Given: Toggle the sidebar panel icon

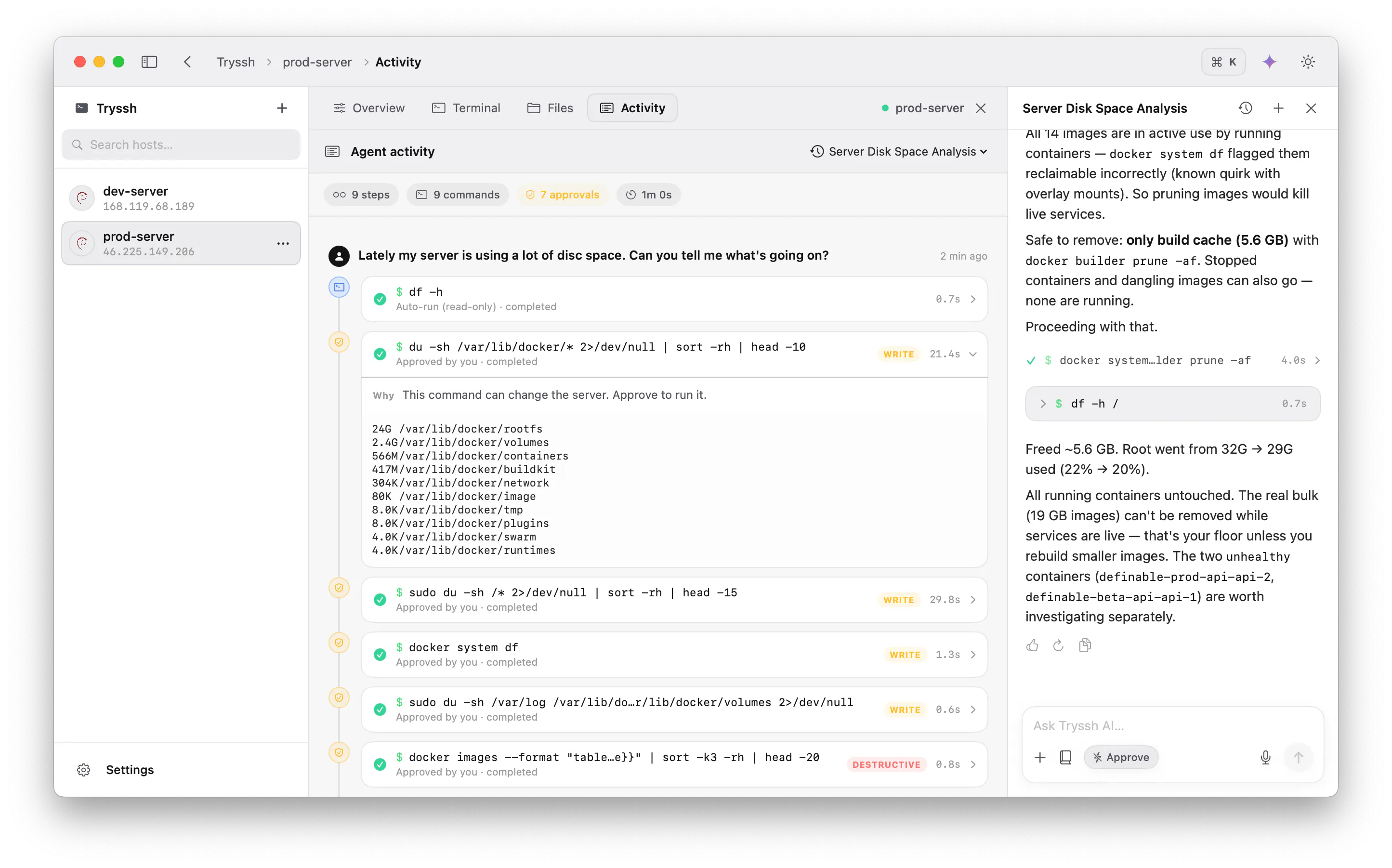Looking at the screenshot, I should 149,62.
